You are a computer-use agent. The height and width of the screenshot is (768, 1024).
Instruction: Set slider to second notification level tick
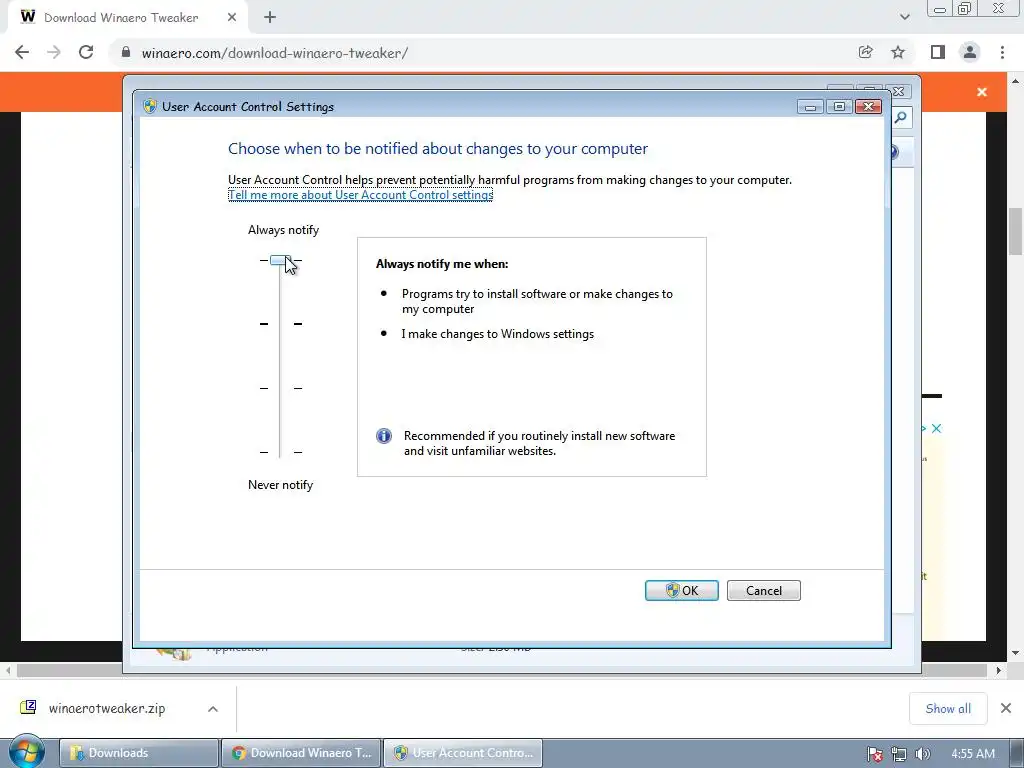281,324
